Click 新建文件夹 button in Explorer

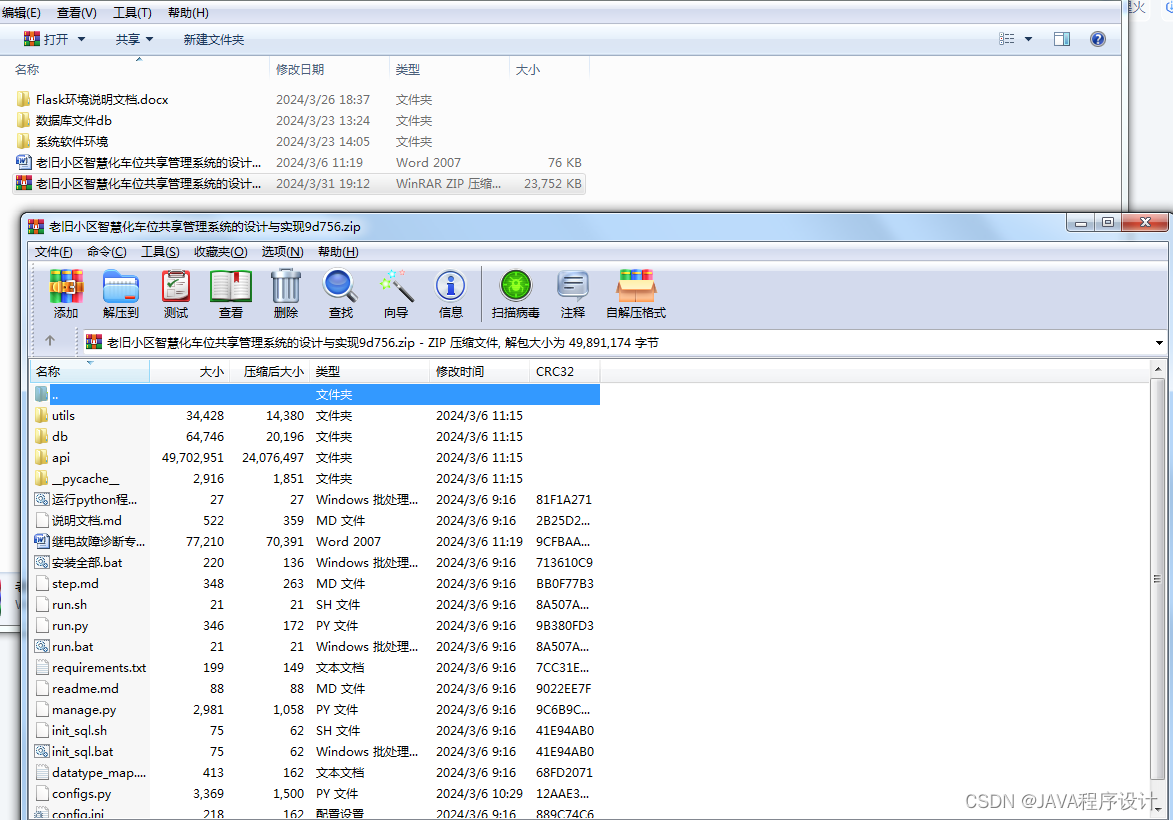click(214, 39)
